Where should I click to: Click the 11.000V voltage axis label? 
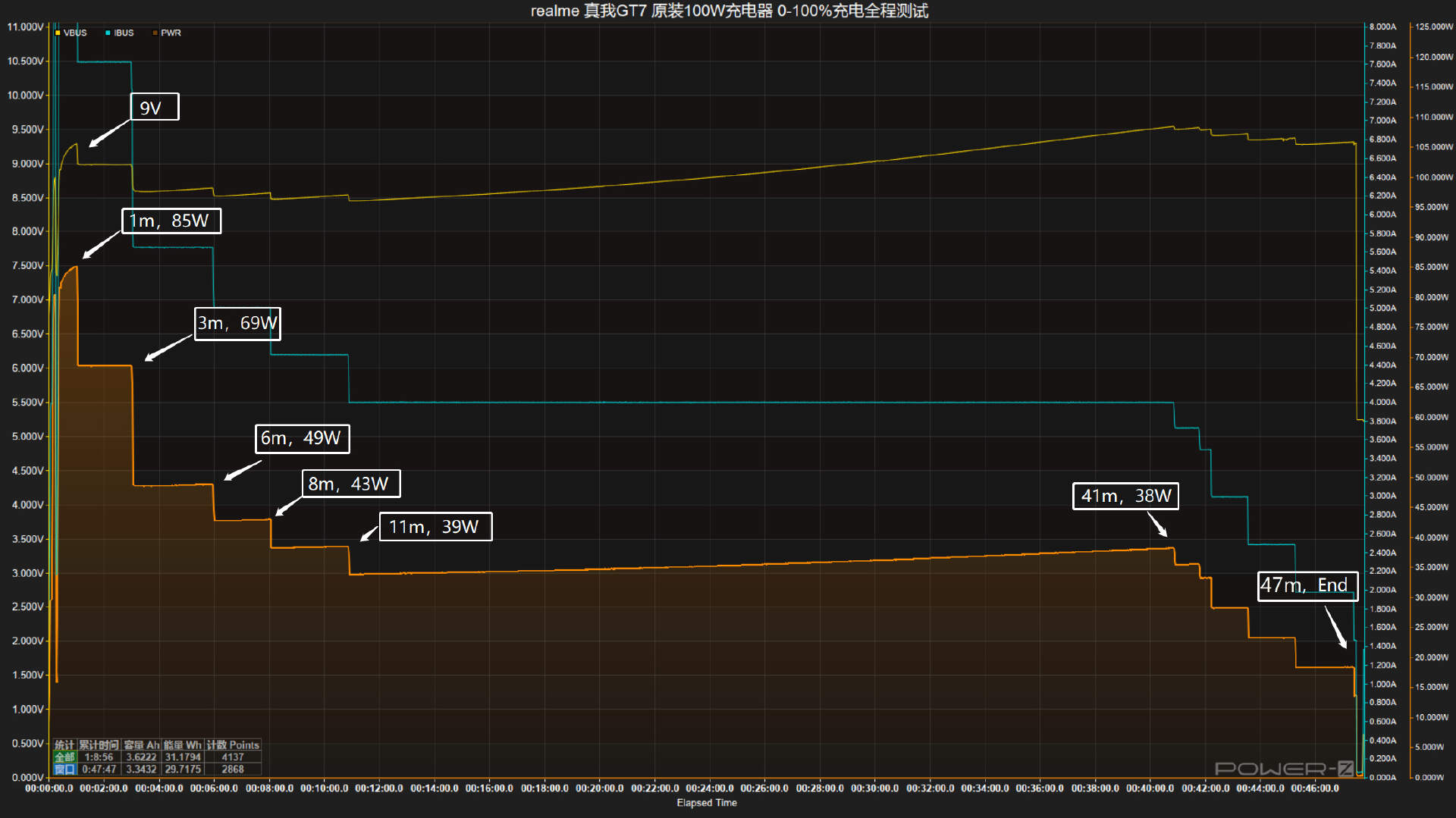[x=26, y=27]
